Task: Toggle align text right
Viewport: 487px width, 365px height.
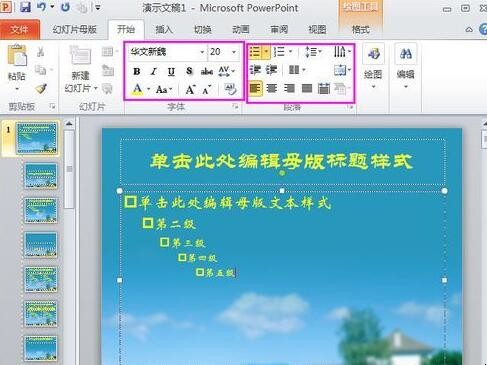Action: point(289,88)
